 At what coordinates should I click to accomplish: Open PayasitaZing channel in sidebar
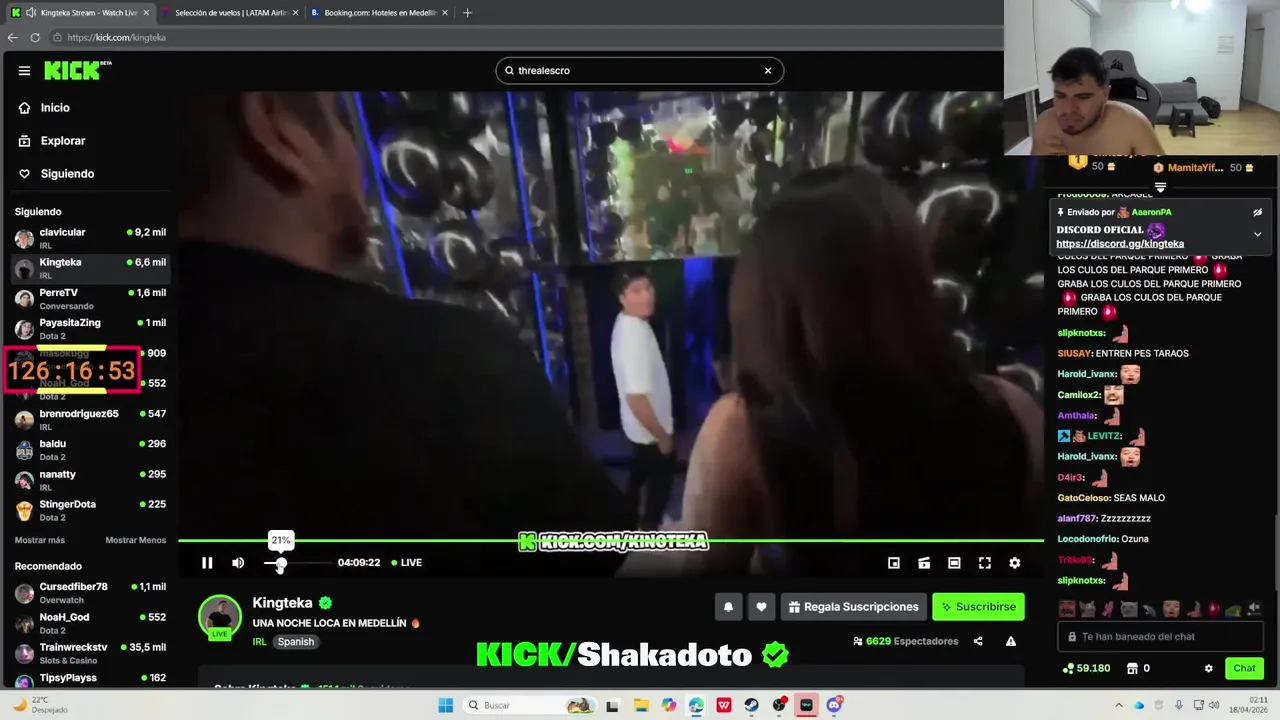(x=90, y=329)
